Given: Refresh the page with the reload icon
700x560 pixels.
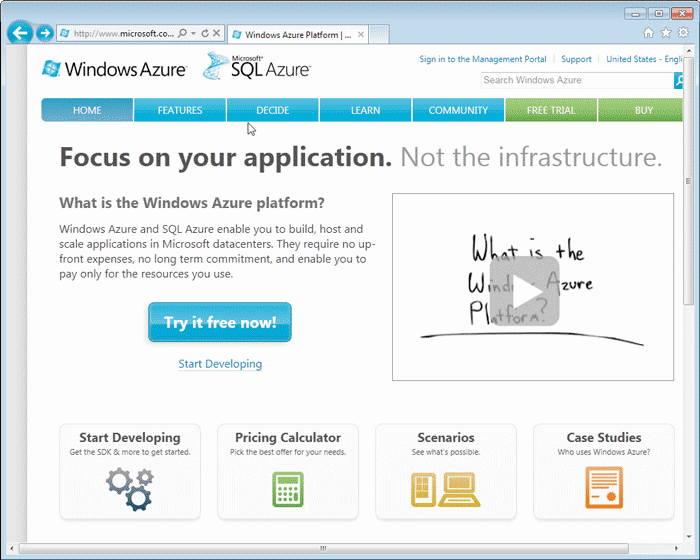Looking at the screenshot, I should point(205,33).
